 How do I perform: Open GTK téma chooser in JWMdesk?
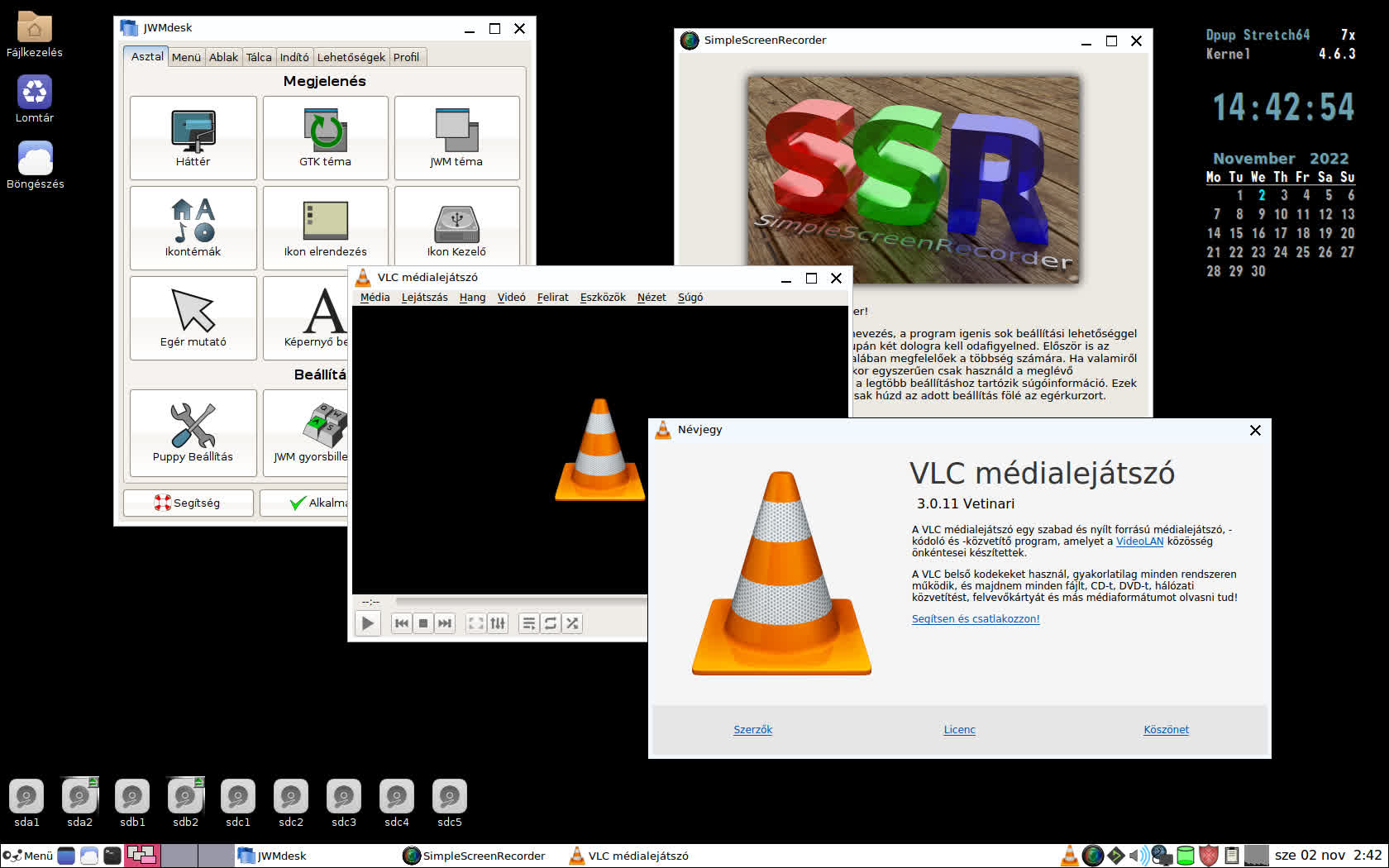click(325, 137)
